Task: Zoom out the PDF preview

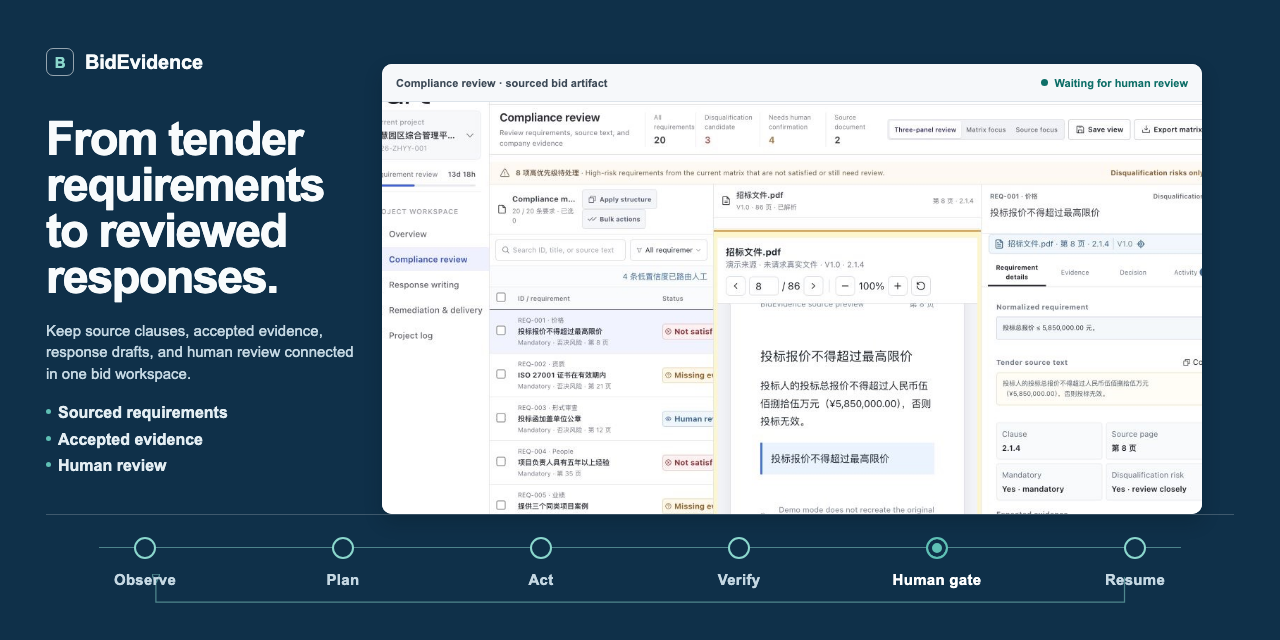Action: [844, 286]
